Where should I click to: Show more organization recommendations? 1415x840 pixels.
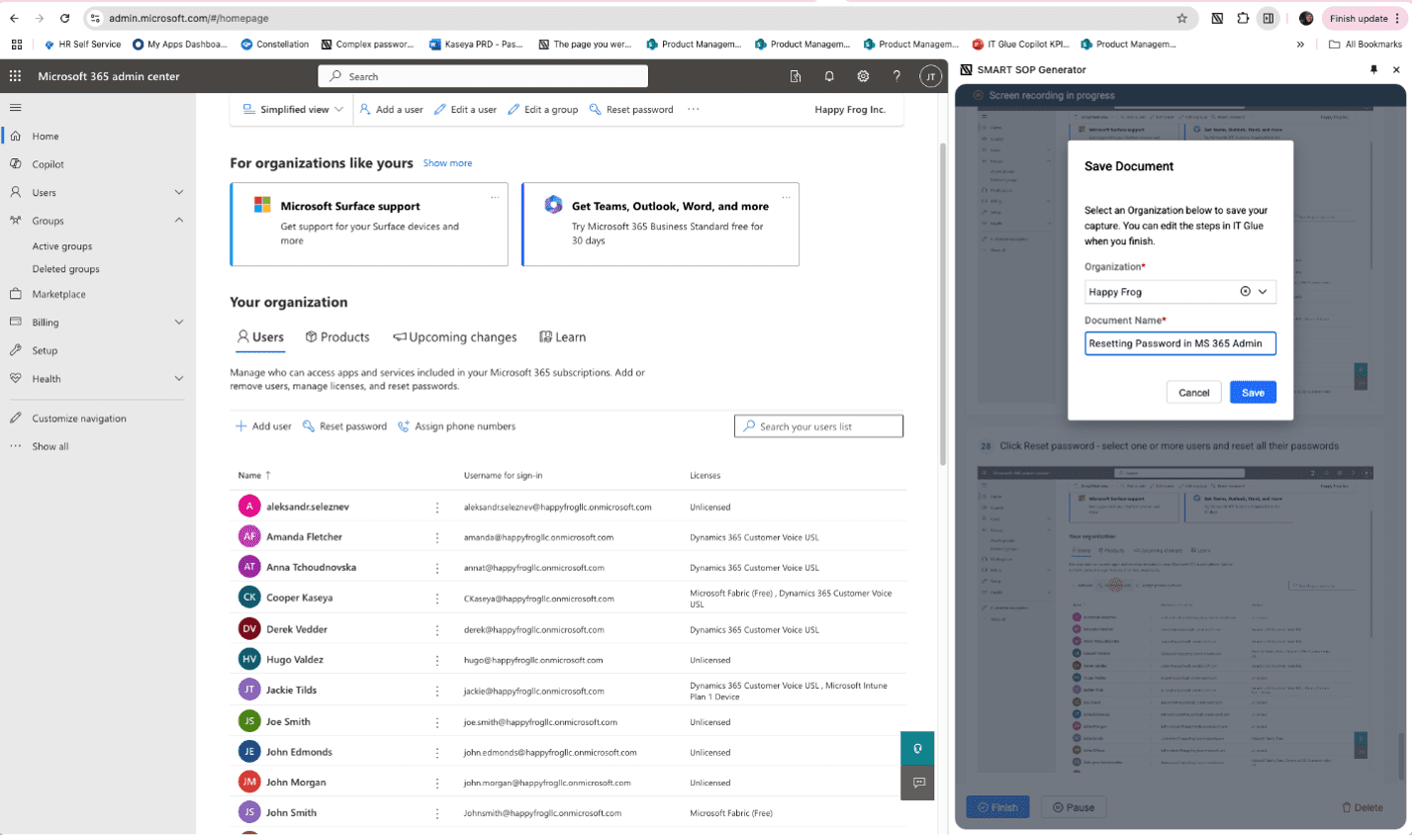click(x=447, y=162)
